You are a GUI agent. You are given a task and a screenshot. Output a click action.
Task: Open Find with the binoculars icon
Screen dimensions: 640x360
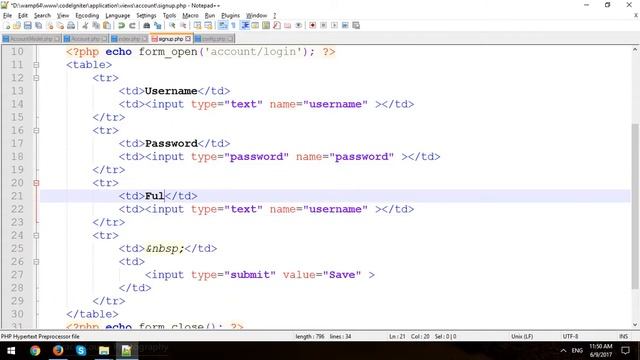(147, 25)
